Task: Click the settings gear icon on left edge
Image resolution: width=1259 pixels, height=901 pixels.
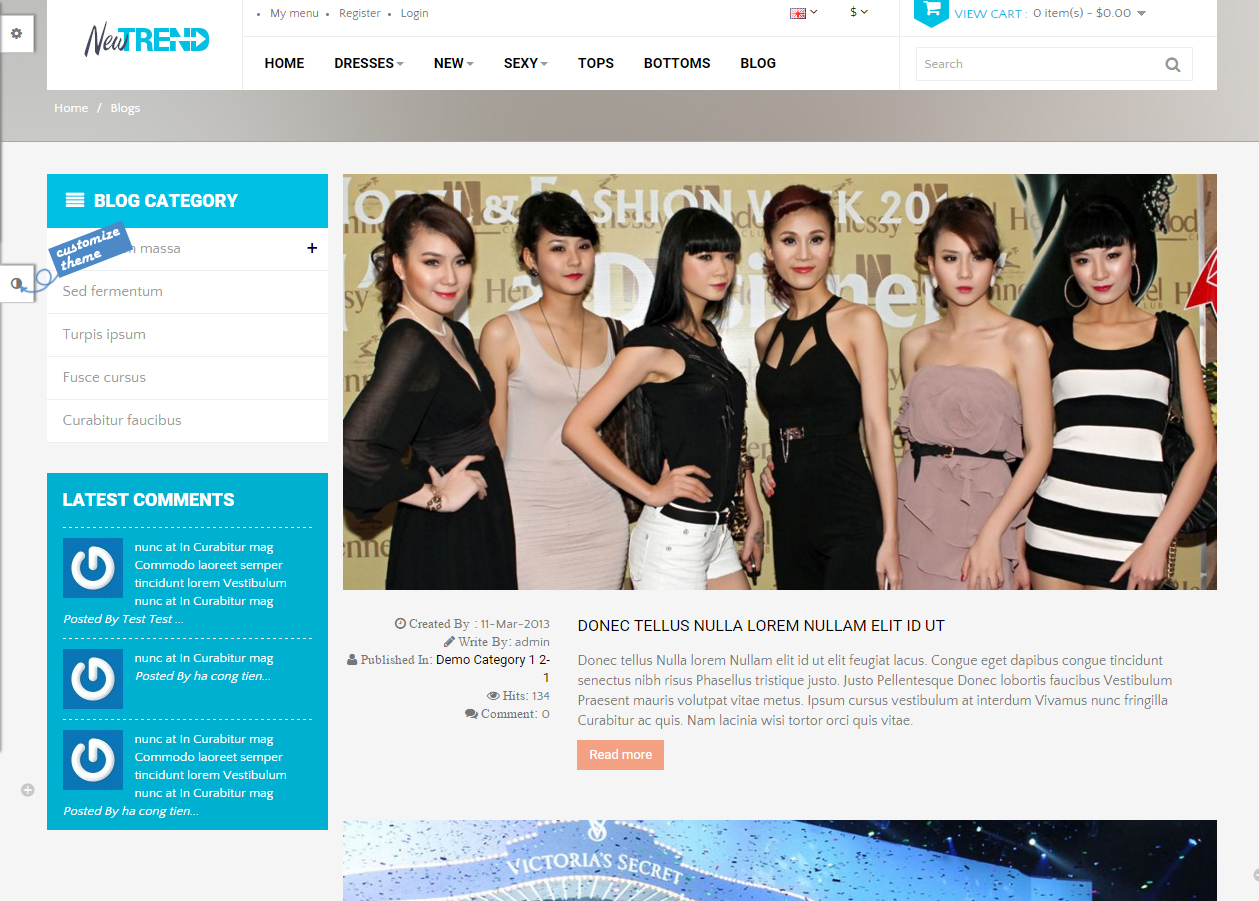Action: click(16, 34)
